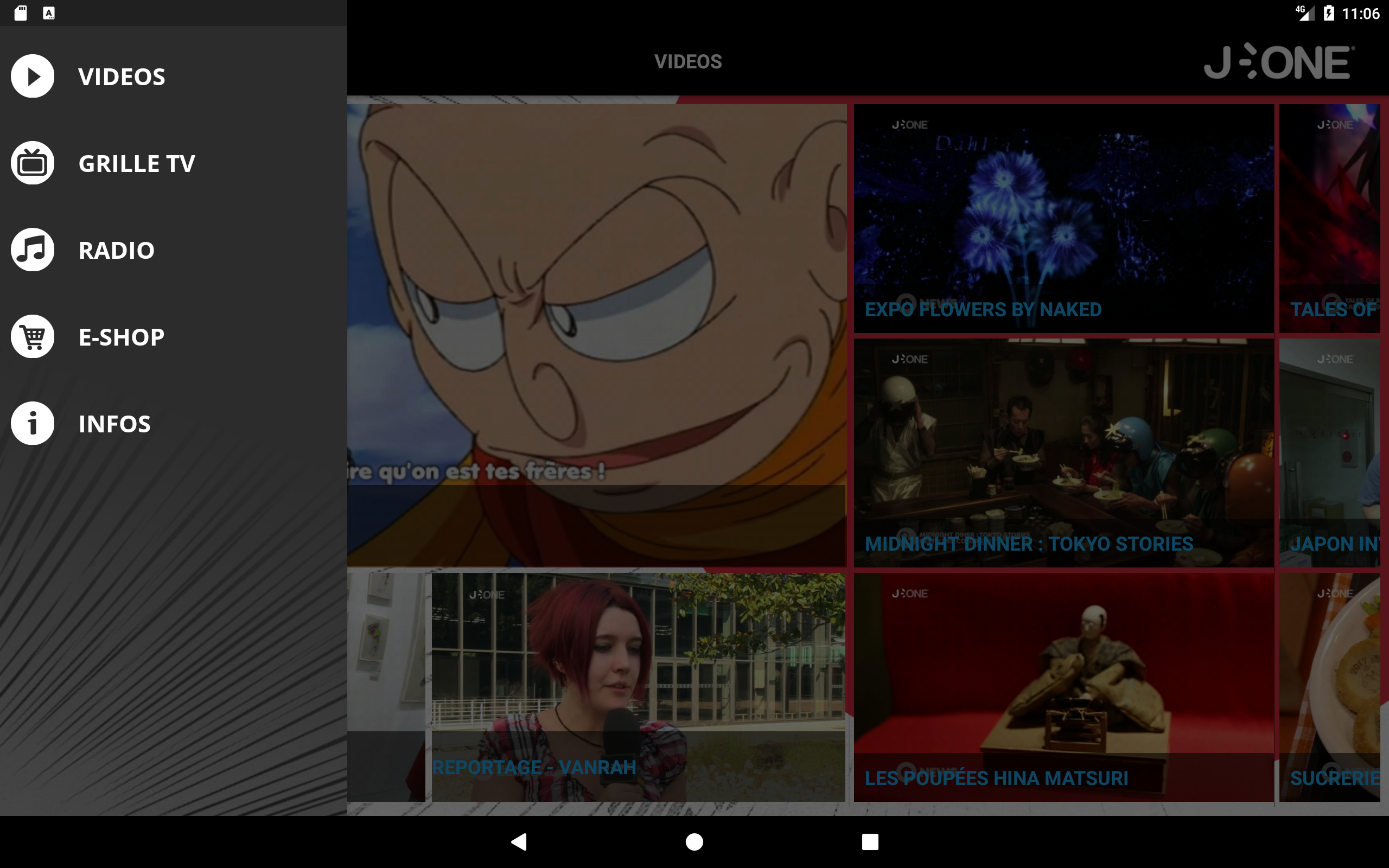Tap the E-Shop cart icon
The width and height of the screenshot is (1389, 868).
pyautogui.click(x=33, y=336)
